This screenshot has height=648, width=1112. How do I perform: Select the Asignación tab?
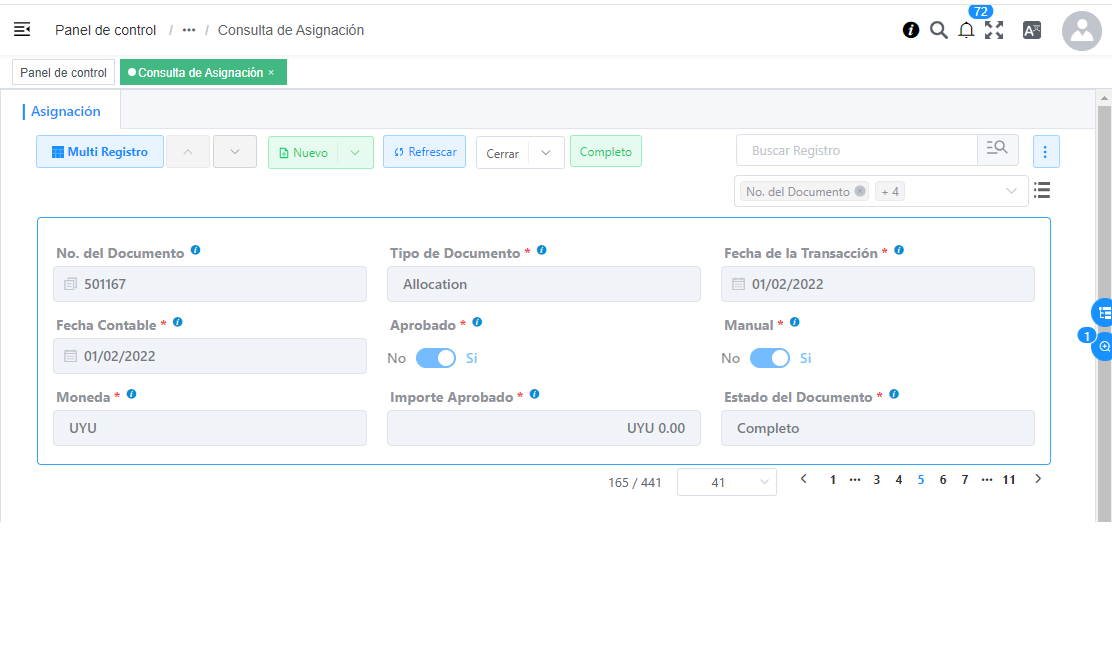(x=66, y=112)
